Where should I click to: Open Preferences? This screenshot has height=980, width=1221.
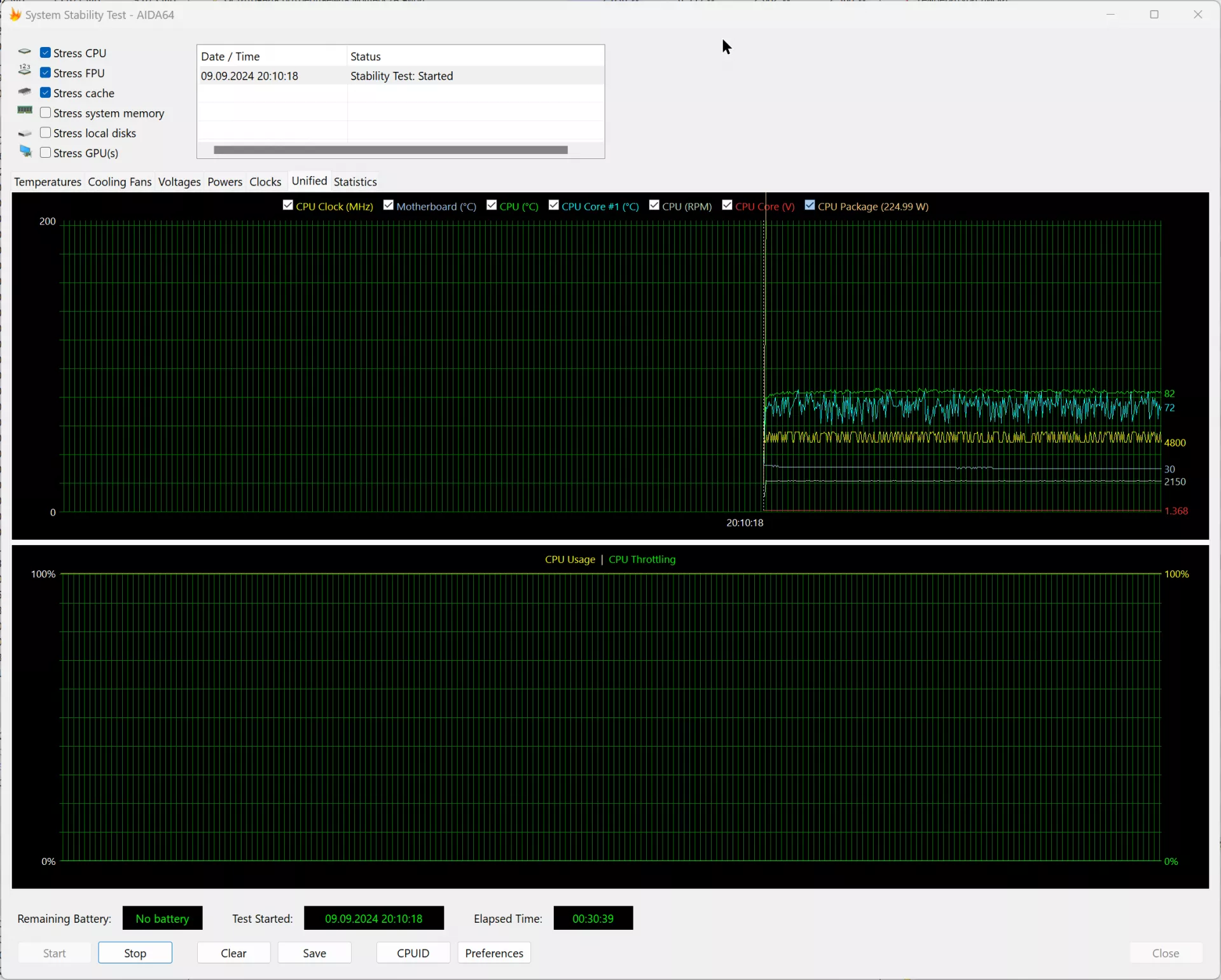tap(494, 953)
